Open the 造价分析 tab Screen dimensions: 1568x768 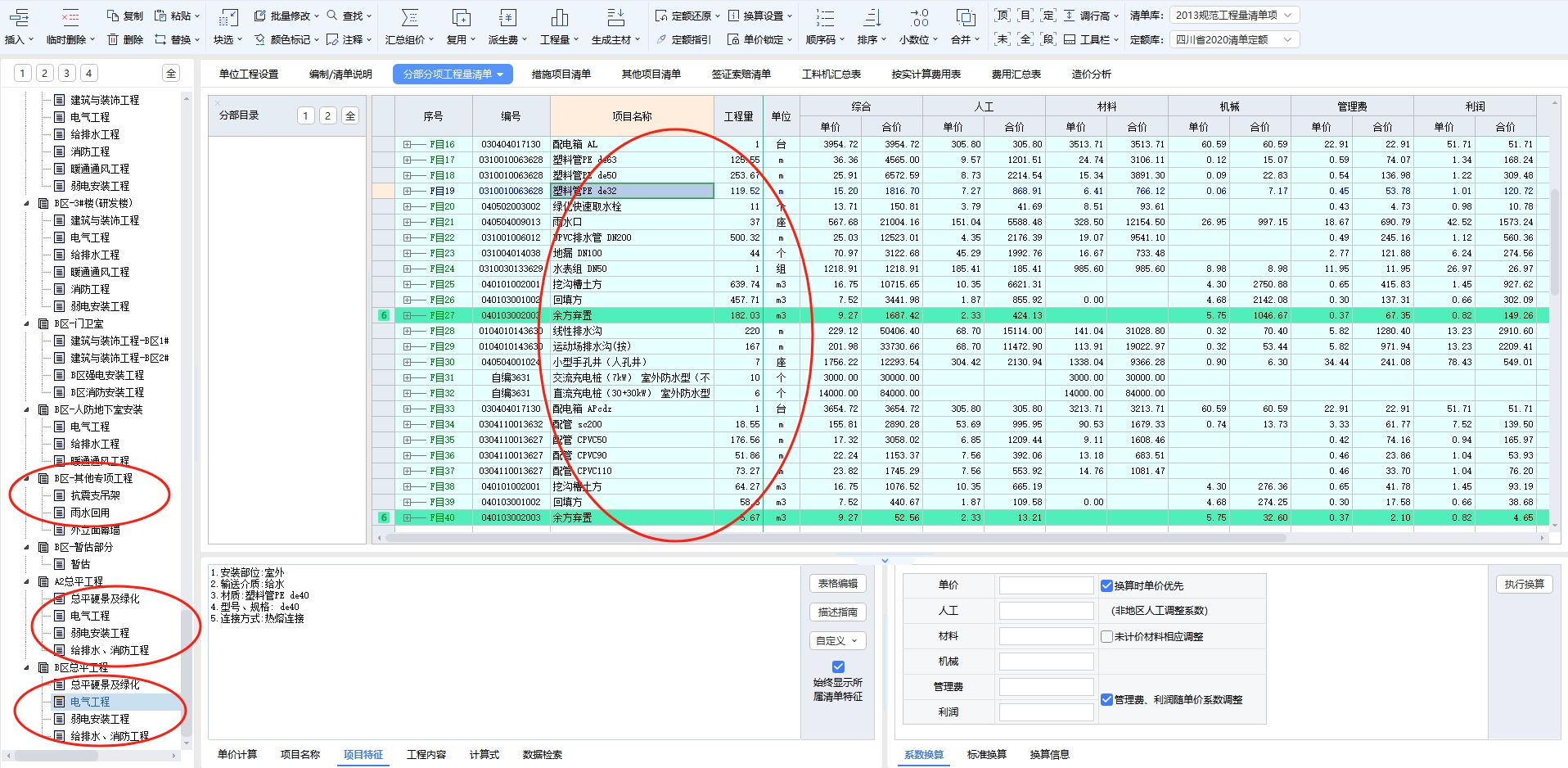click(1092, 74)
